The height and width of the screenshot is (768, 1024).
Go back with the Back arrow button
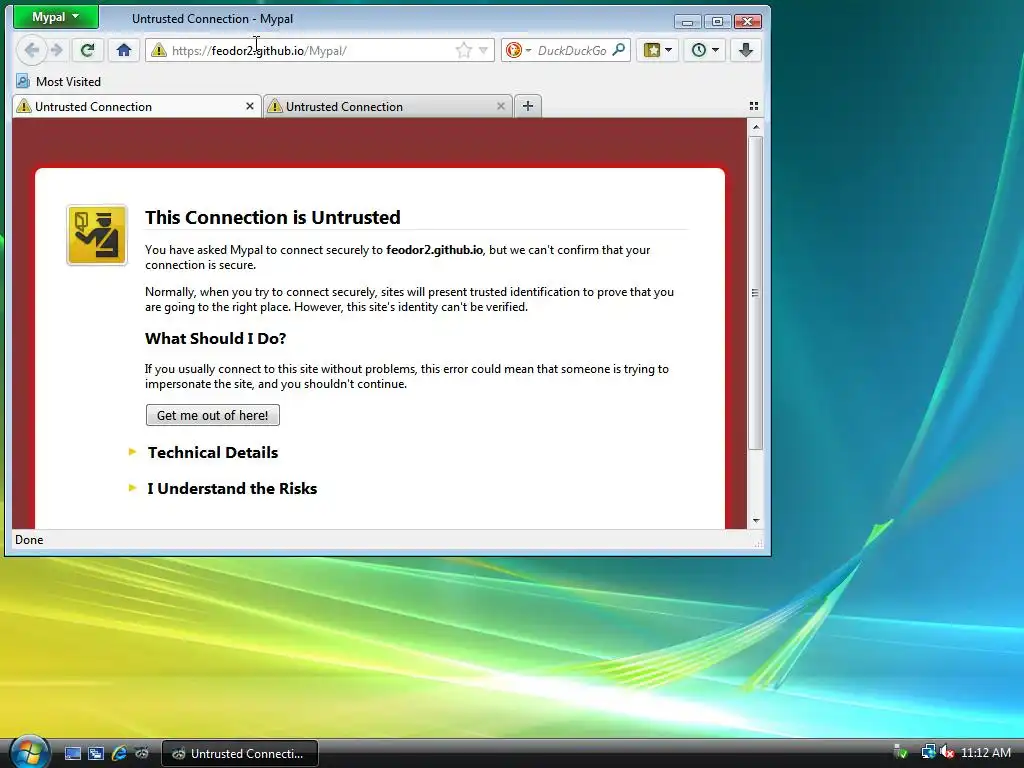coord(31,50)
